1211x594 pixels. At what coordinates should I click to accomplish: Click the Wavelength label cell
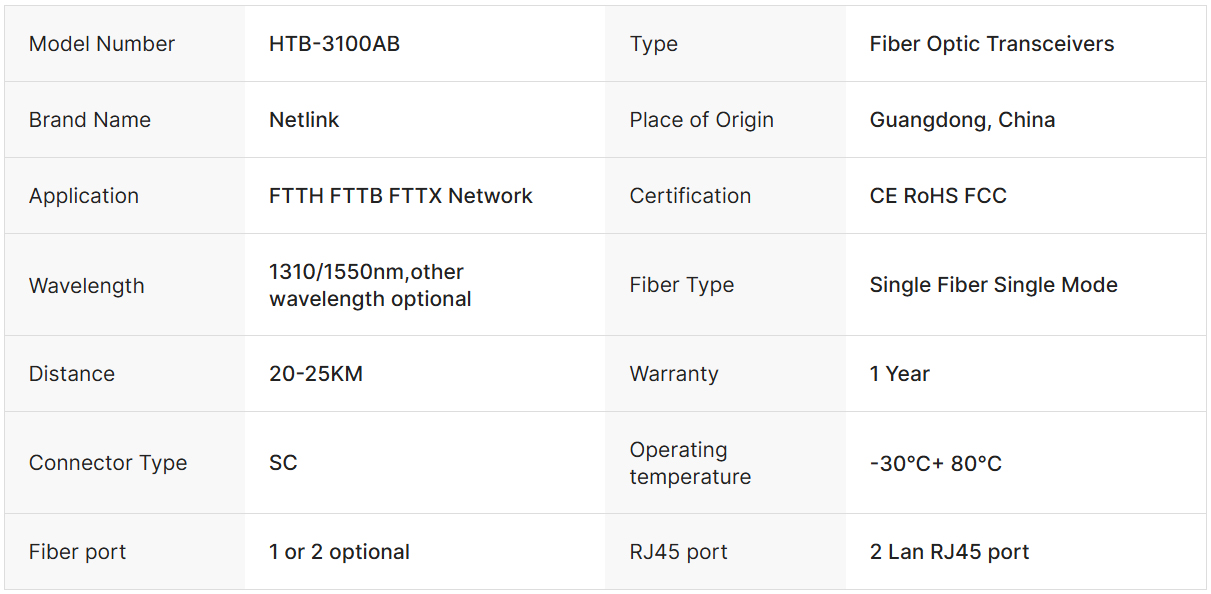pos(87,286)
